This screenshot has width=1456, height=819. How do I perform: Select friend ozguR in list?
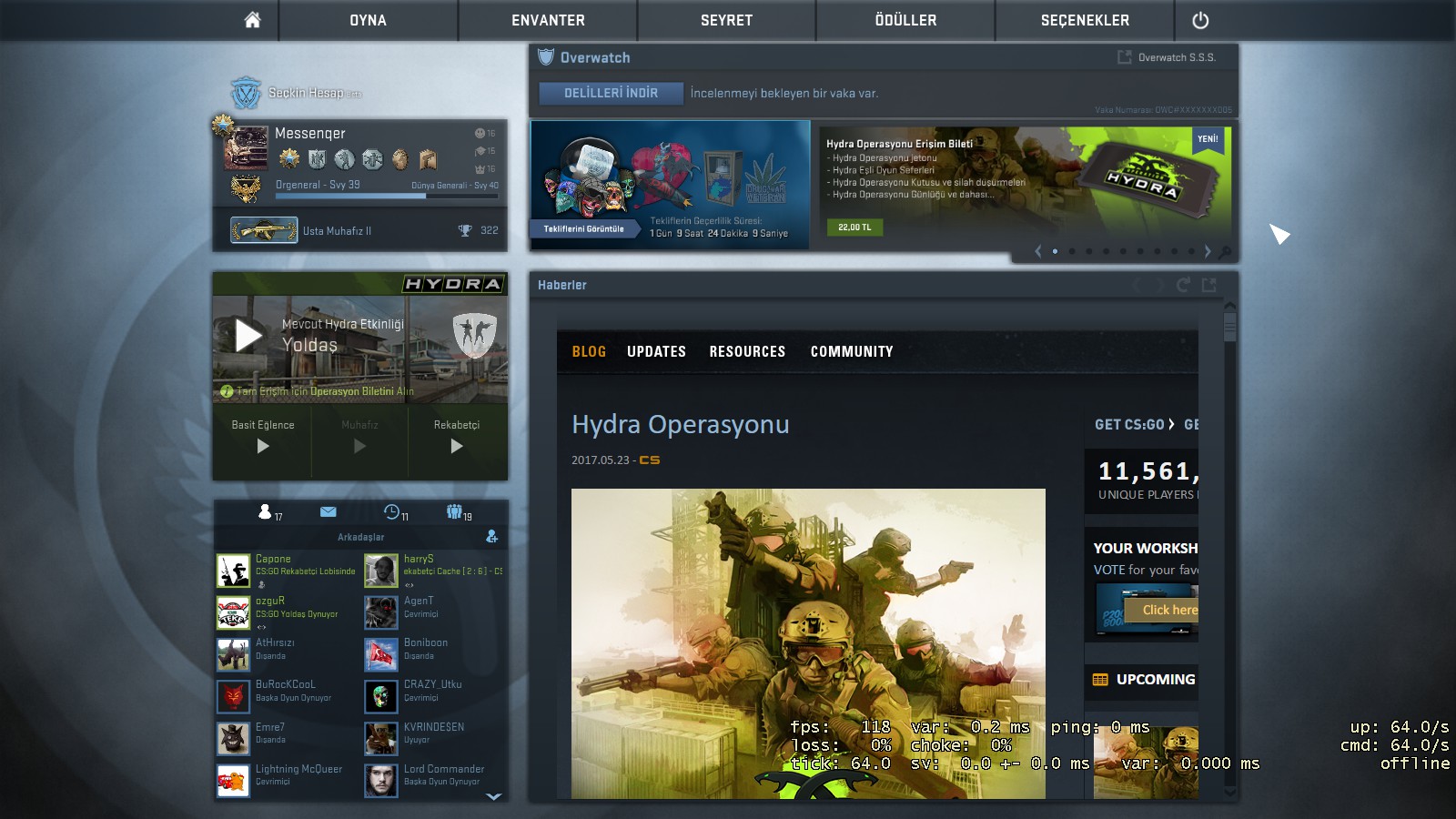tap(288, 612)
